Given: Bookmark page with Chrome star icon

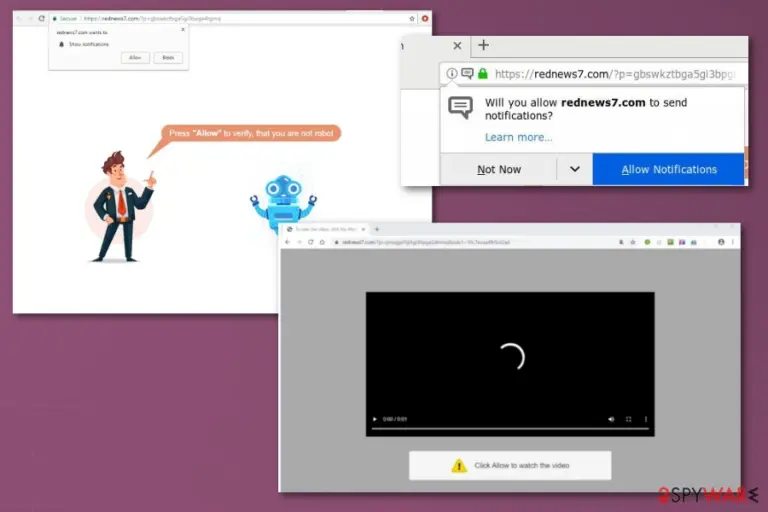Looking at the screenshot, I should [412, 19].
